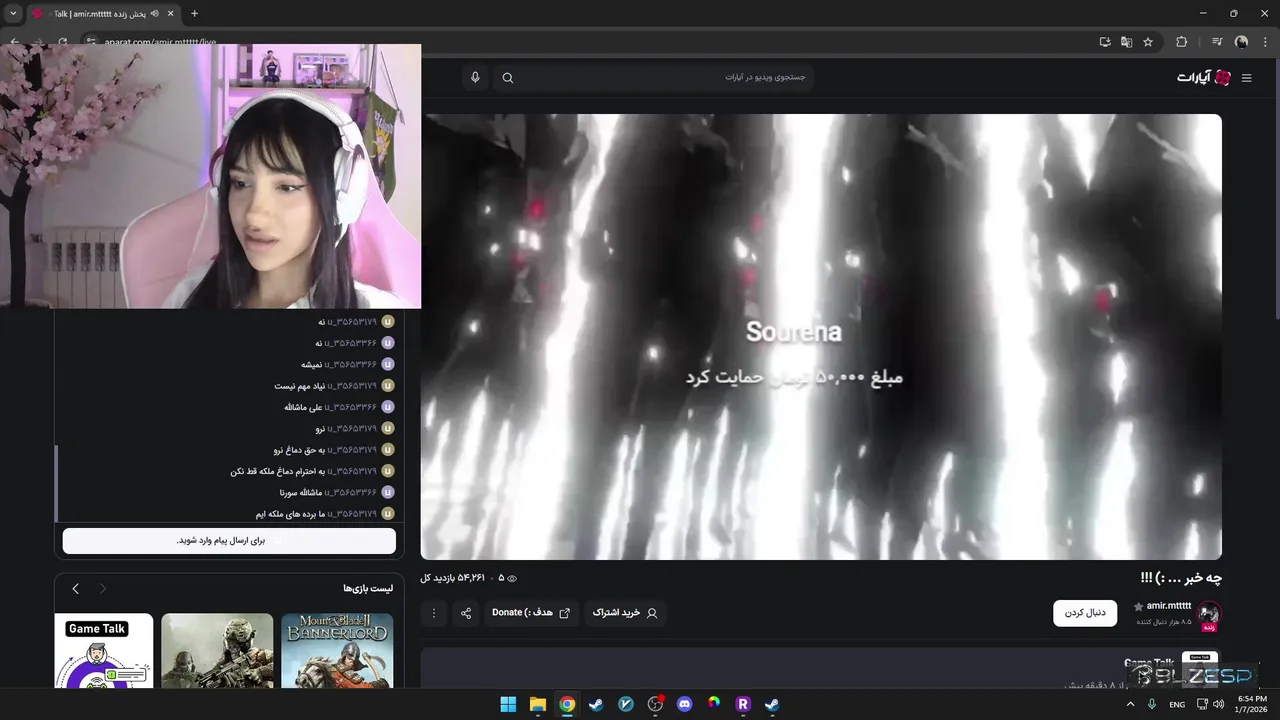Open a new browser tab
This screenshot has height=720, width=1280.
pyautogui.click(x=194, y=13)
